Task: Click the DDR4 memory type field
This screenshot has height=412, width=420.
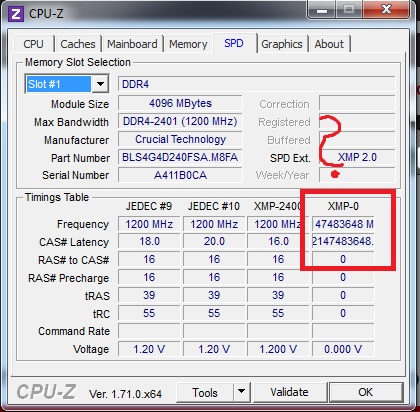Action: (x=257, y=84)
